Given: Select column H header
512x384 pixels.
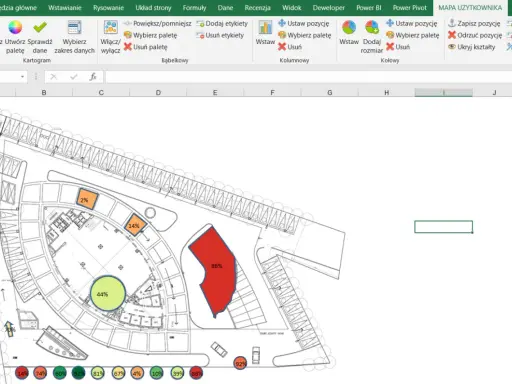Looking at the screenshot, I should [387, 92].
